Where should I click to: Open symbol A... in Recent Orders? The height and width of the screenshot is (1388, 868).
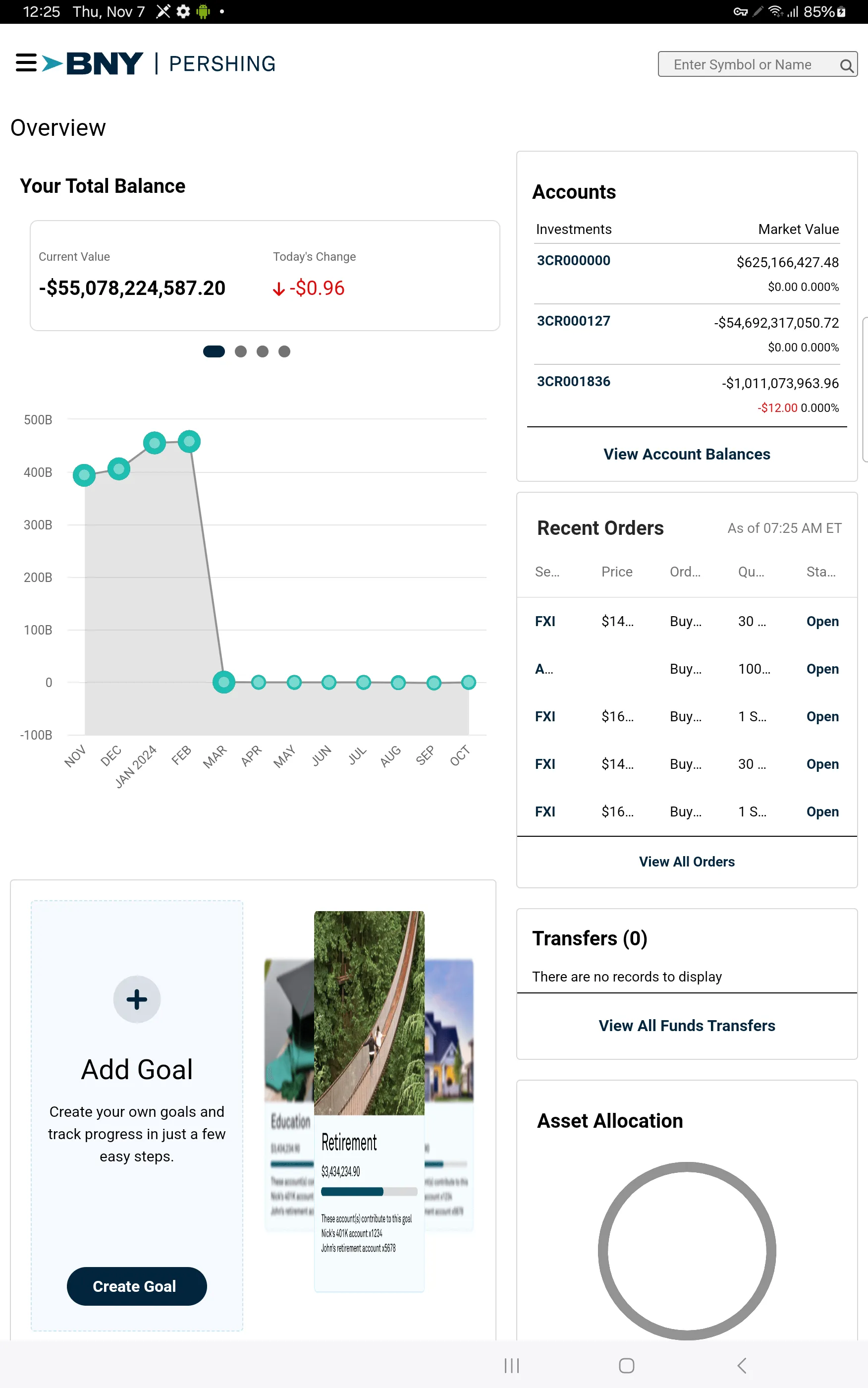point(543,669)
